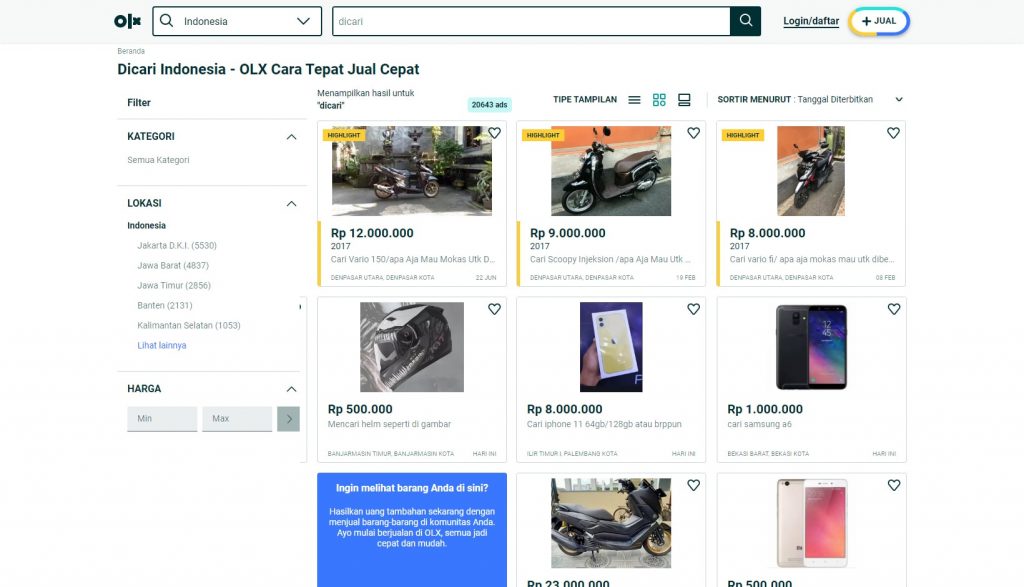
Task: Click the search magnifier button
Action: (745, 21)
